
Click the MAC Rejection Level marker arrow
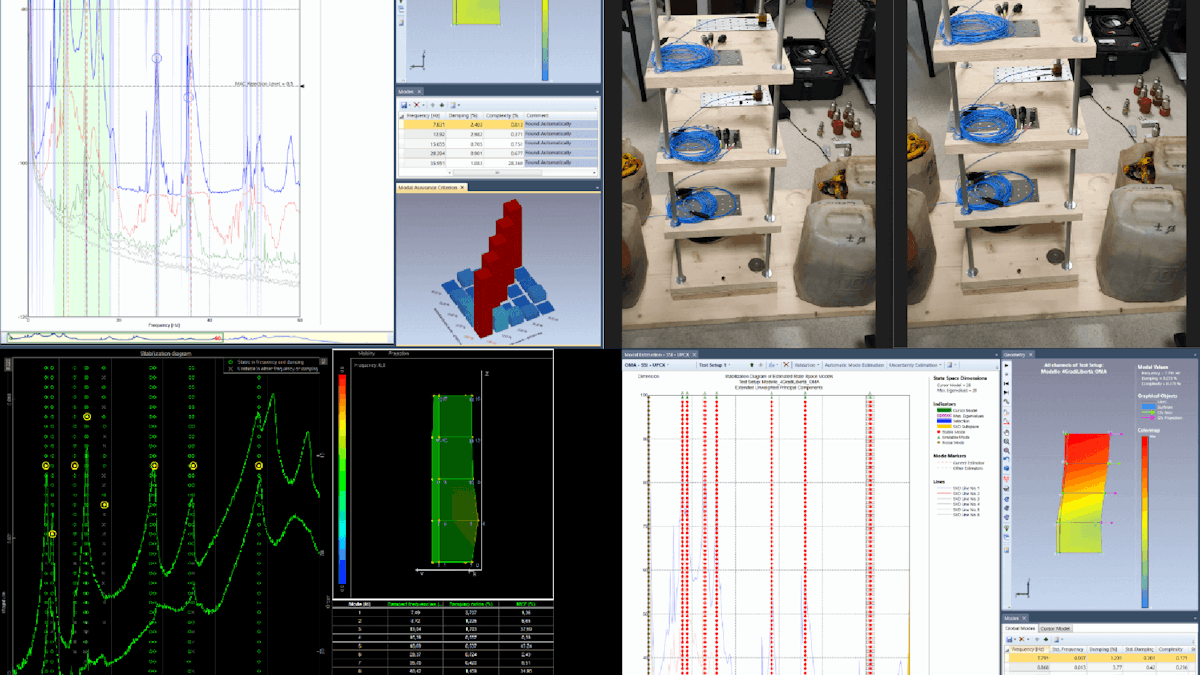(x=302, y=85)
